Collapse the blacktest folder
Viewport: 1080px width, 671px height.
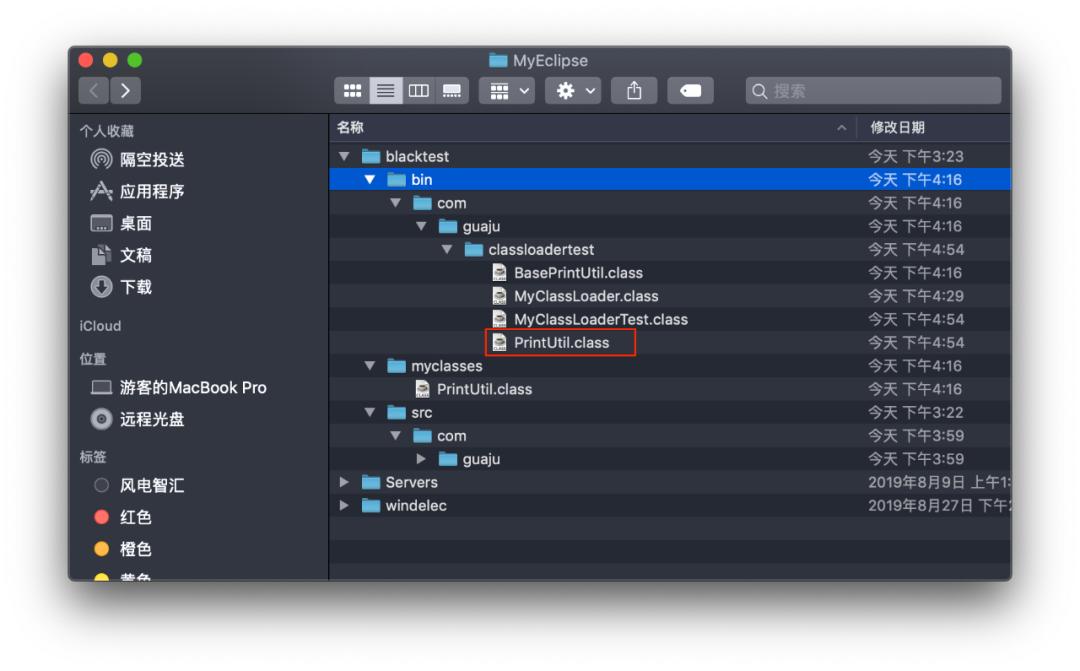click(x=344, y=156)
